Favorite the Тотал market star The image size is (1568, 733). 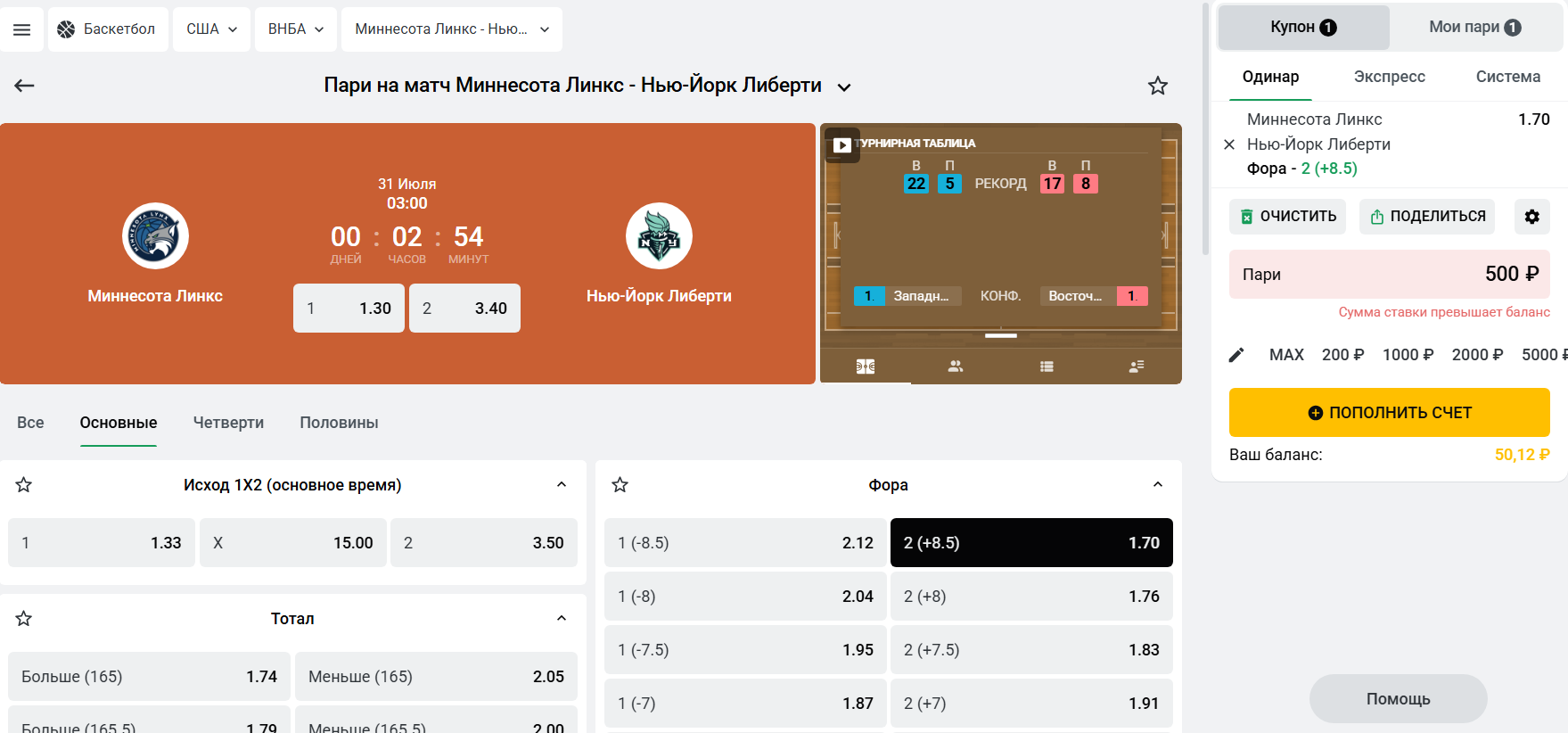coord(24,619)
